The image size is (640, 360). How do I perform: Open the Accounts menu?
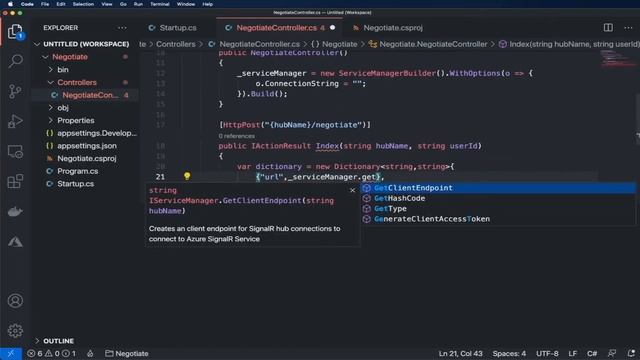click(15, 301)
